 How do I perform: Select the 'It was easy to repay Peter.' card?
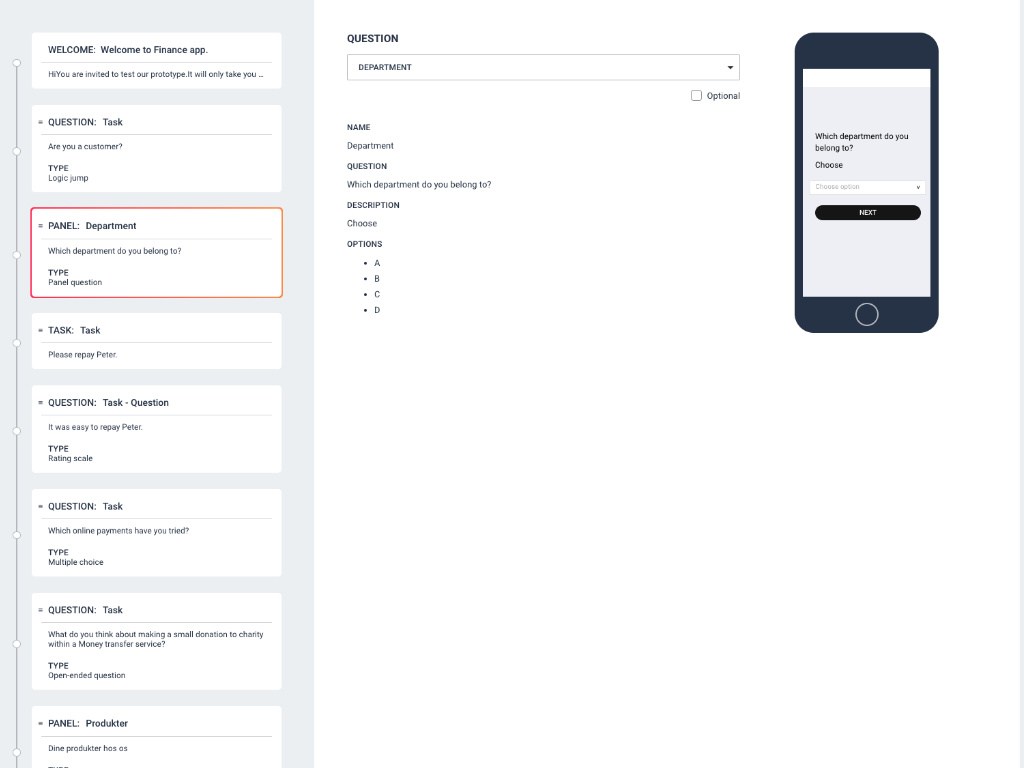(x=157, y=429)
